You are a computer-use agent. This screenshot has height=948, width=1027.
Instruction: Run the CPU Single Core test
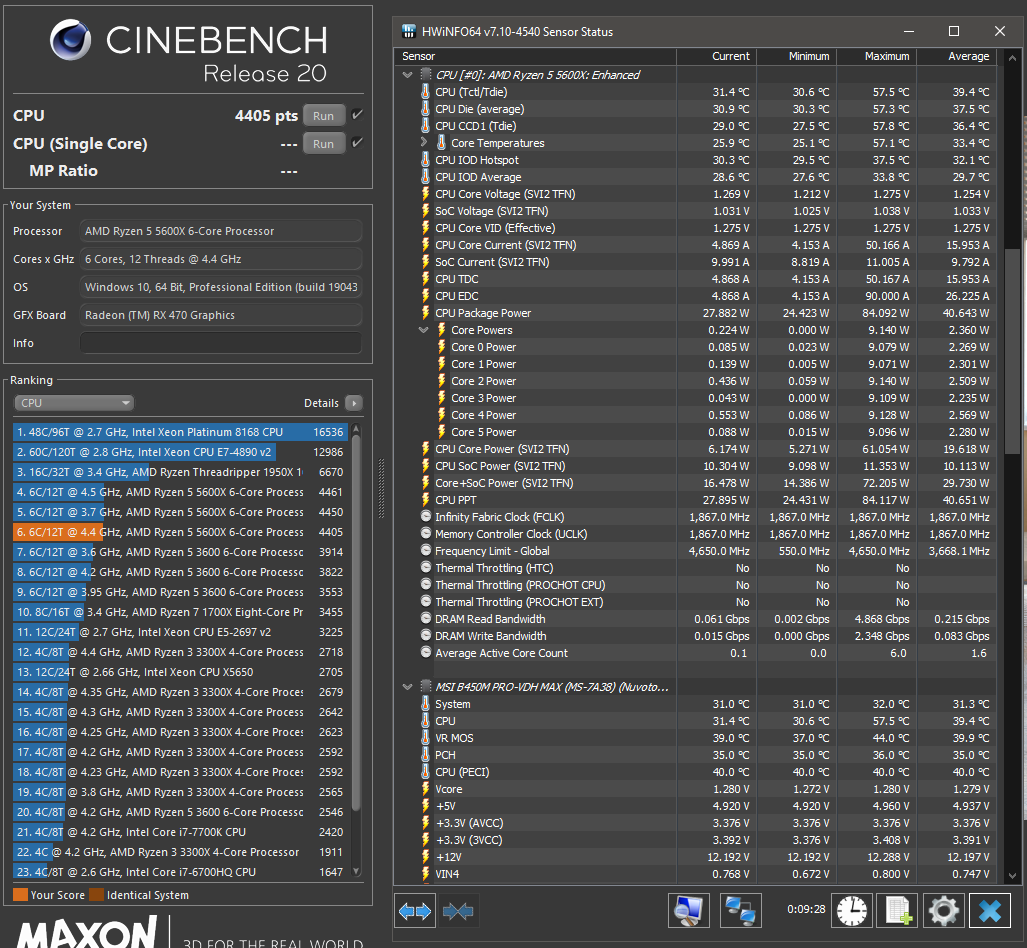(324, 144)
